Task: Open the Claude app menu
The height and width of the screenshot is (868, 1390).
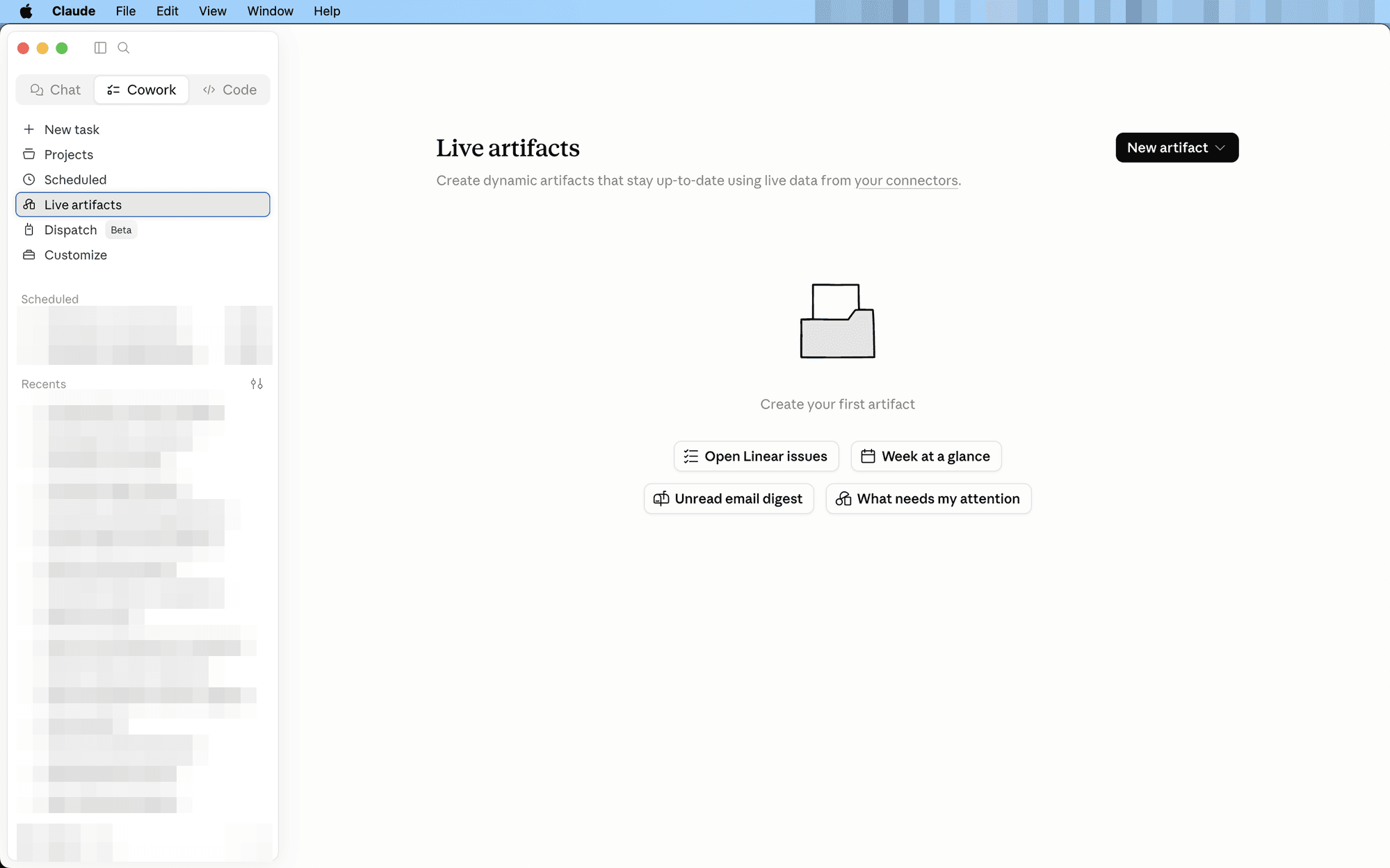Action: [74, 11]
